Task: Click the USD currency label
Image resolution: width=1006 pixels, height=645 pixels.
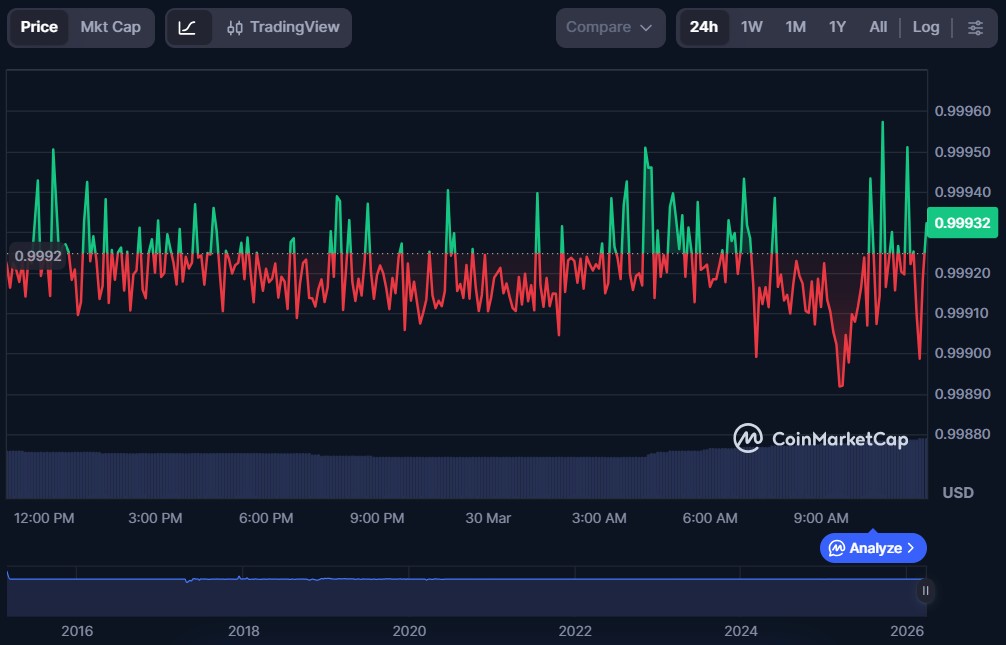Action: click(958, 492)
